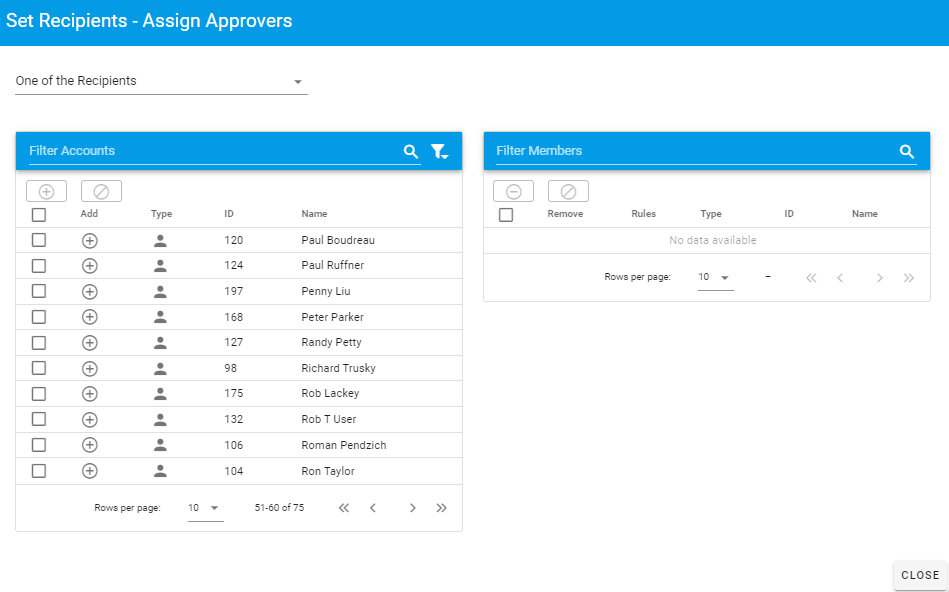Click the search icon in Filter Members
949x592 pixels.
906,151
